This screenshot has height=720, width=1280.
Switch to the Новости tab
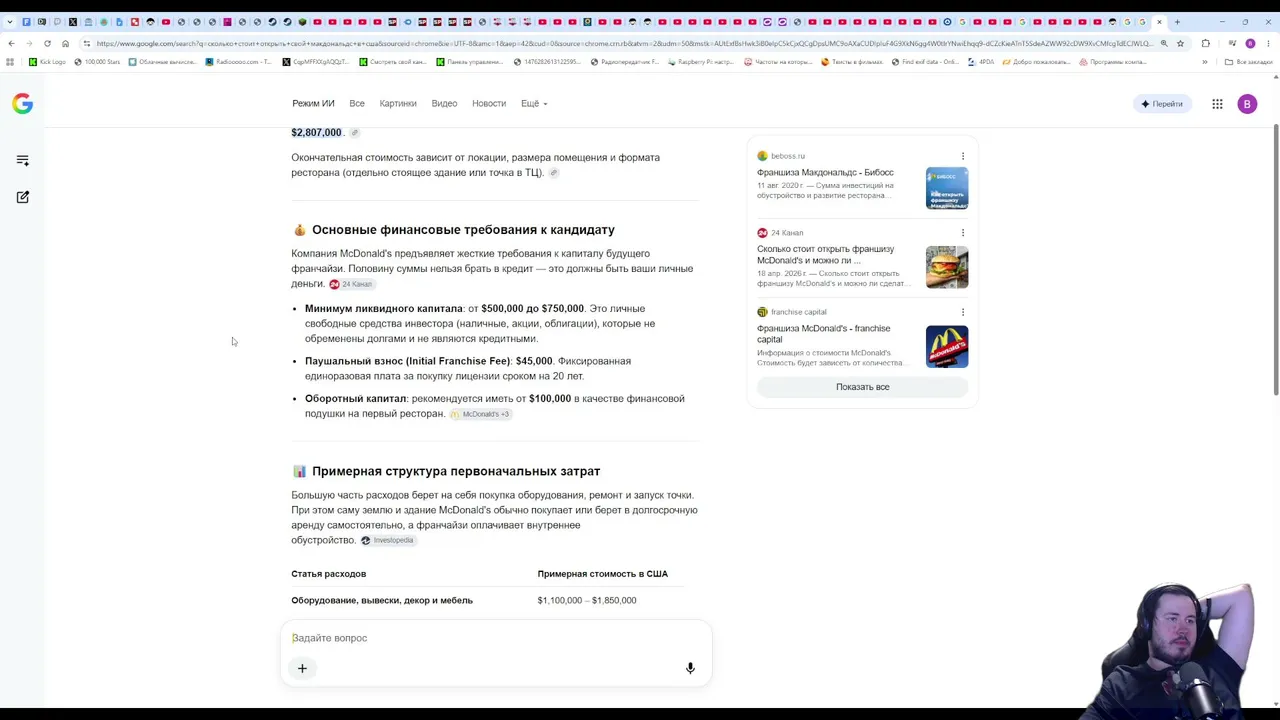pyautogui.click(x=489, y=104)
